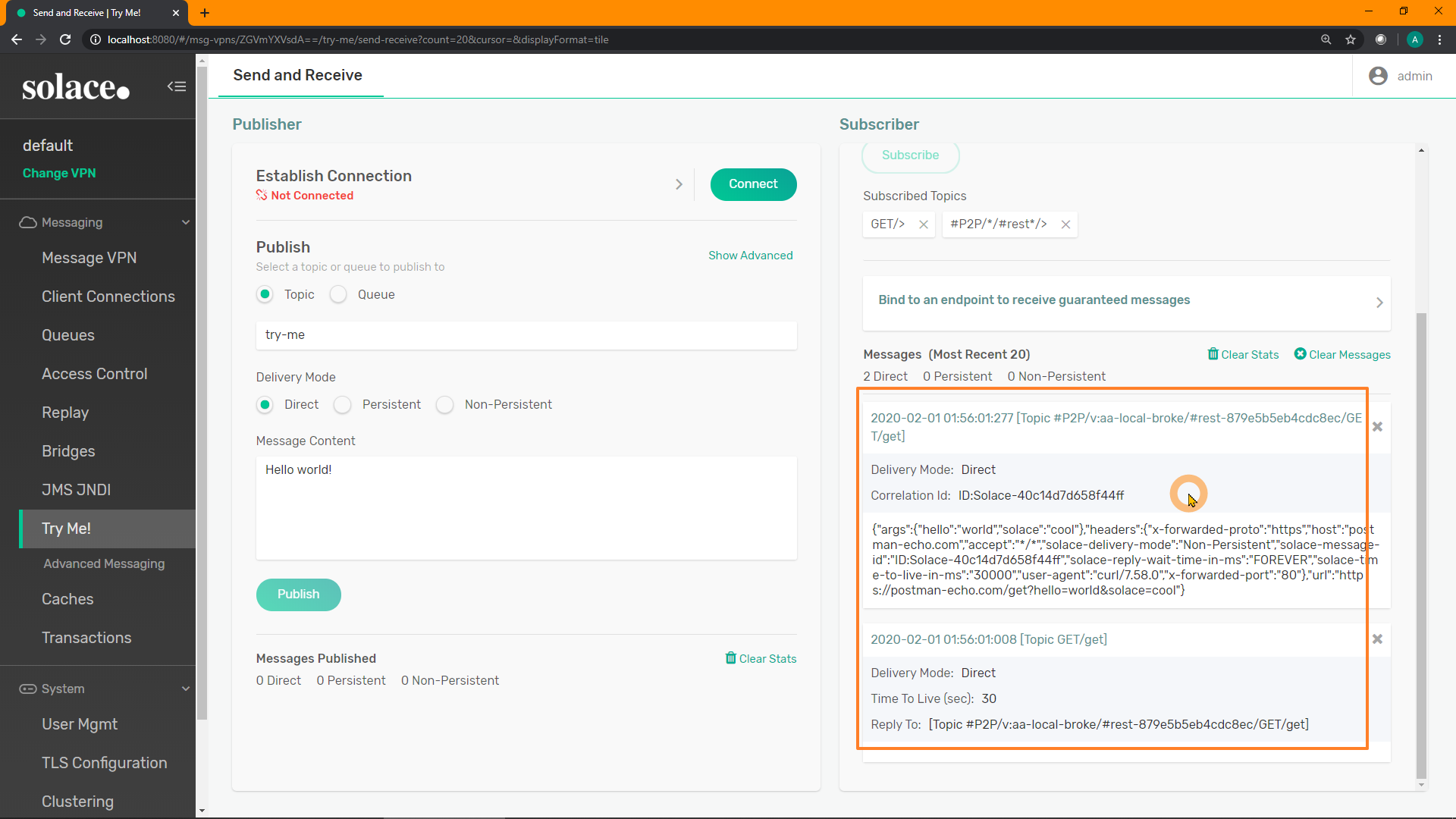Screen dimensions: 1456x819
Task: Click the Clear Messages icon
Action: [x=1300, y=354]
